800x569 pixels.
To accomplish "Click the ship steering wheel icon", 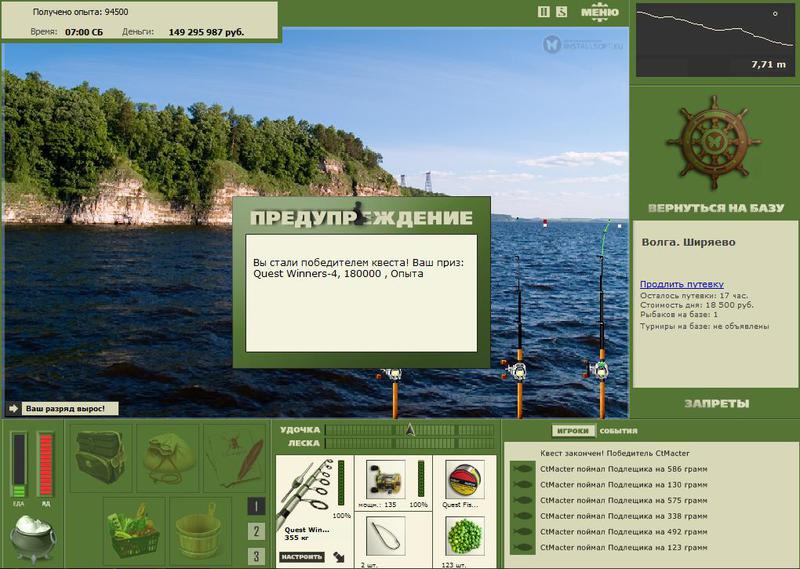I will 713,142.
